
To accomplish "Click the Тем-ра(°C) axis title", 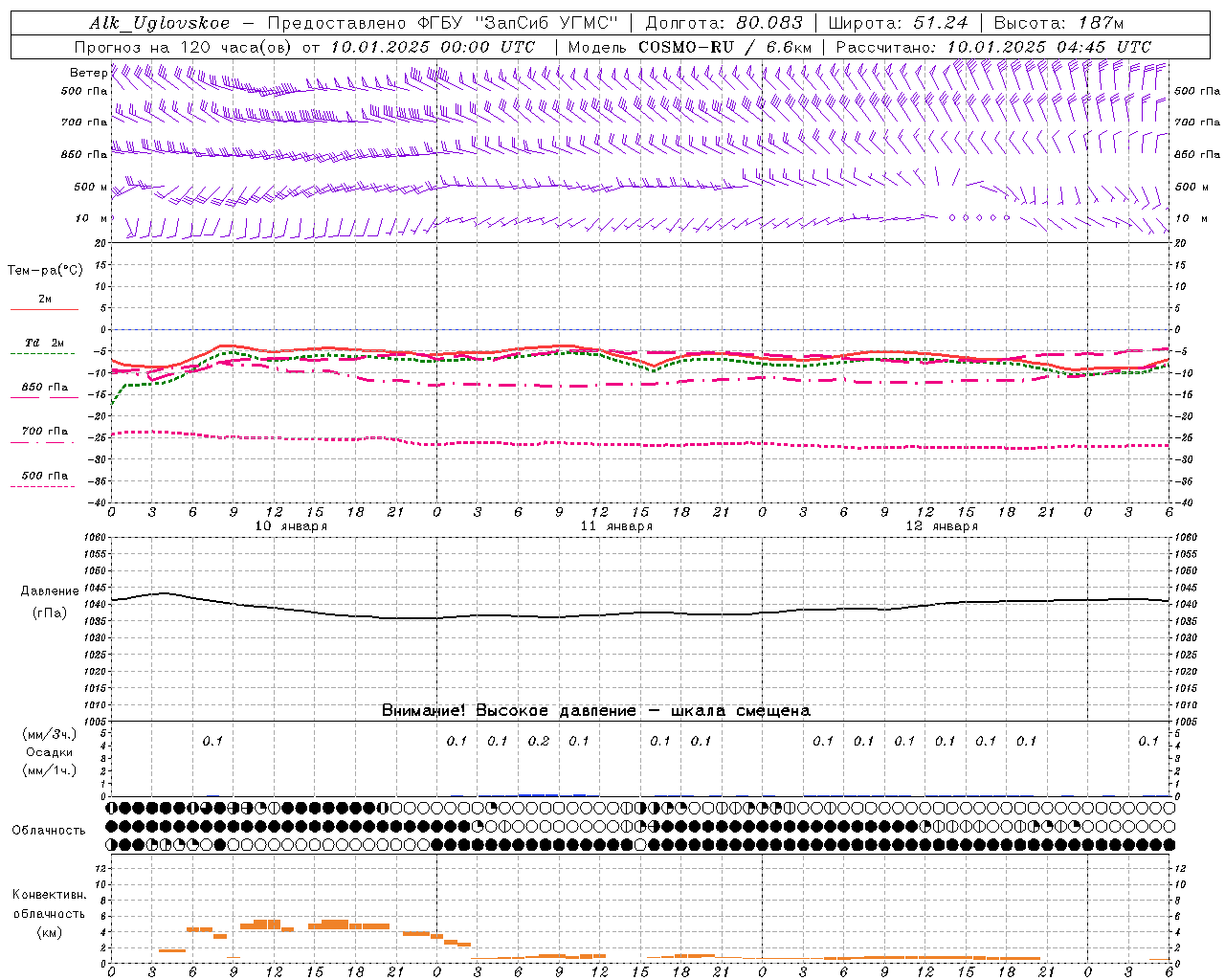I will [x=45, y=271].
